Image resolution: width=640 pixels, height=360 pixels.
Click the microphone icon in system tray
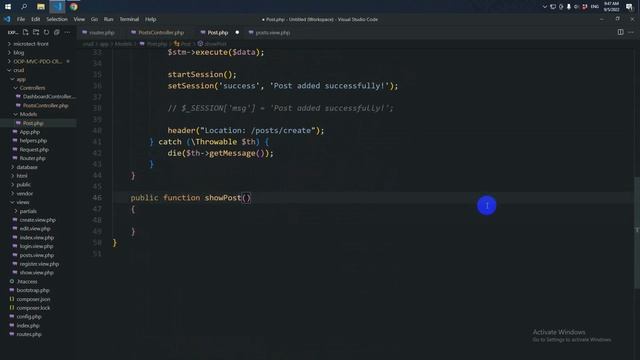pyautogui.click(x=569, y=7)
